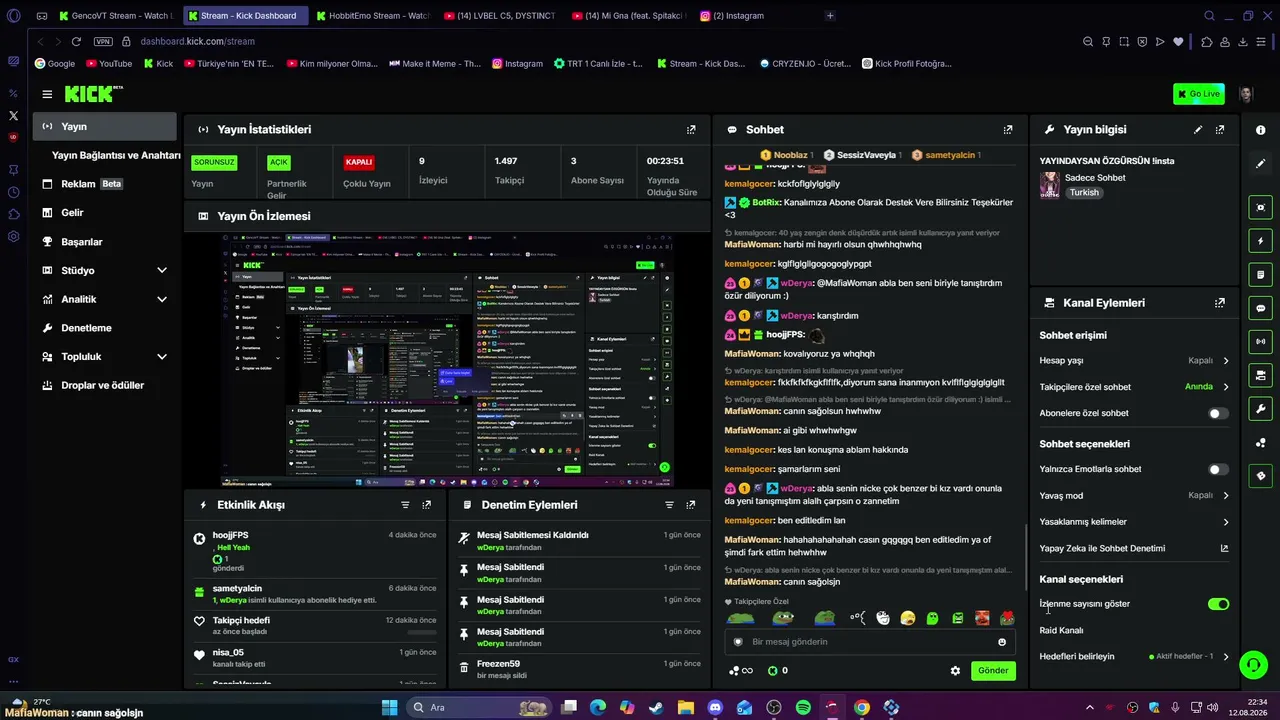
Task: Open the filter icon in Etkinlik Akışı
Action: [405, 505]
